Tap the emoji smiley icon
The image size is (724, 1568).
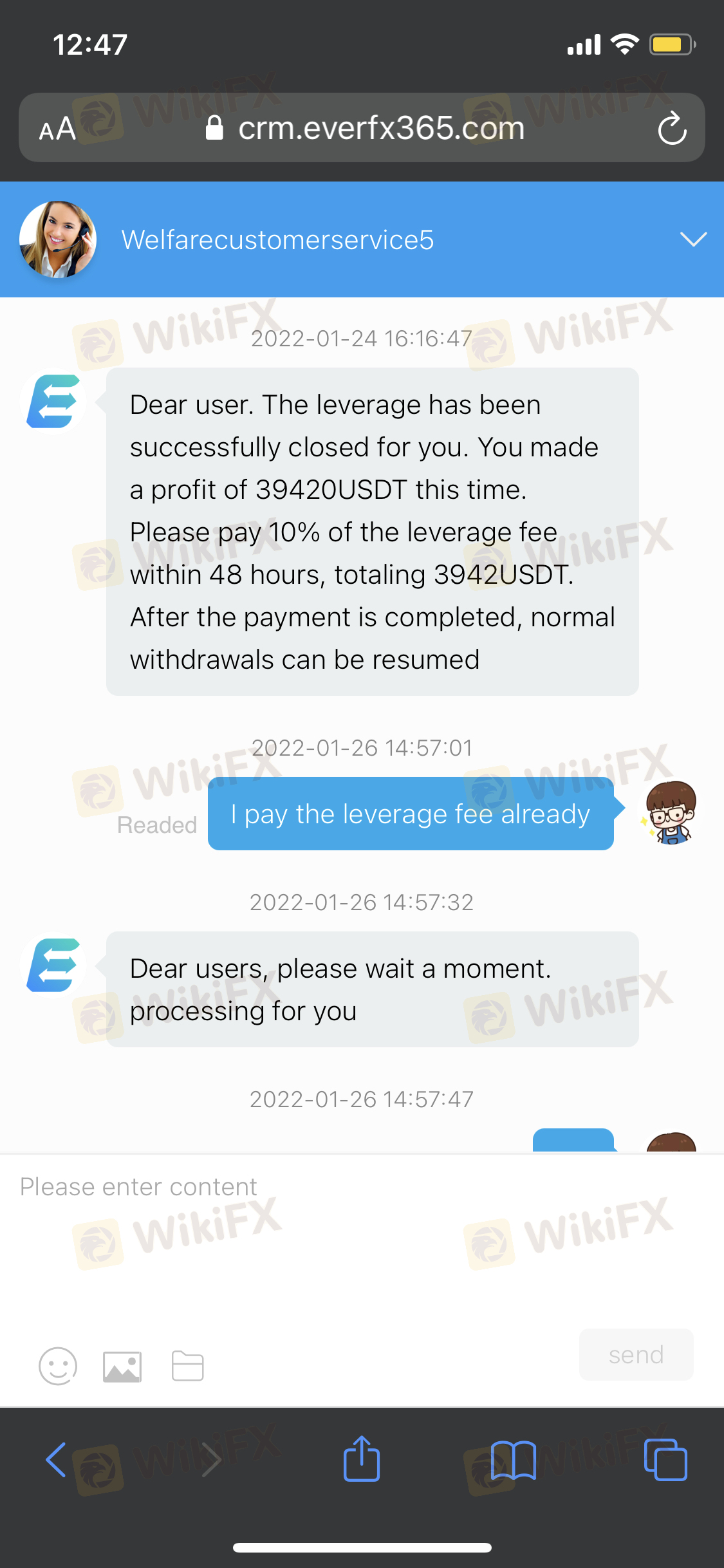pos(58,1366)
